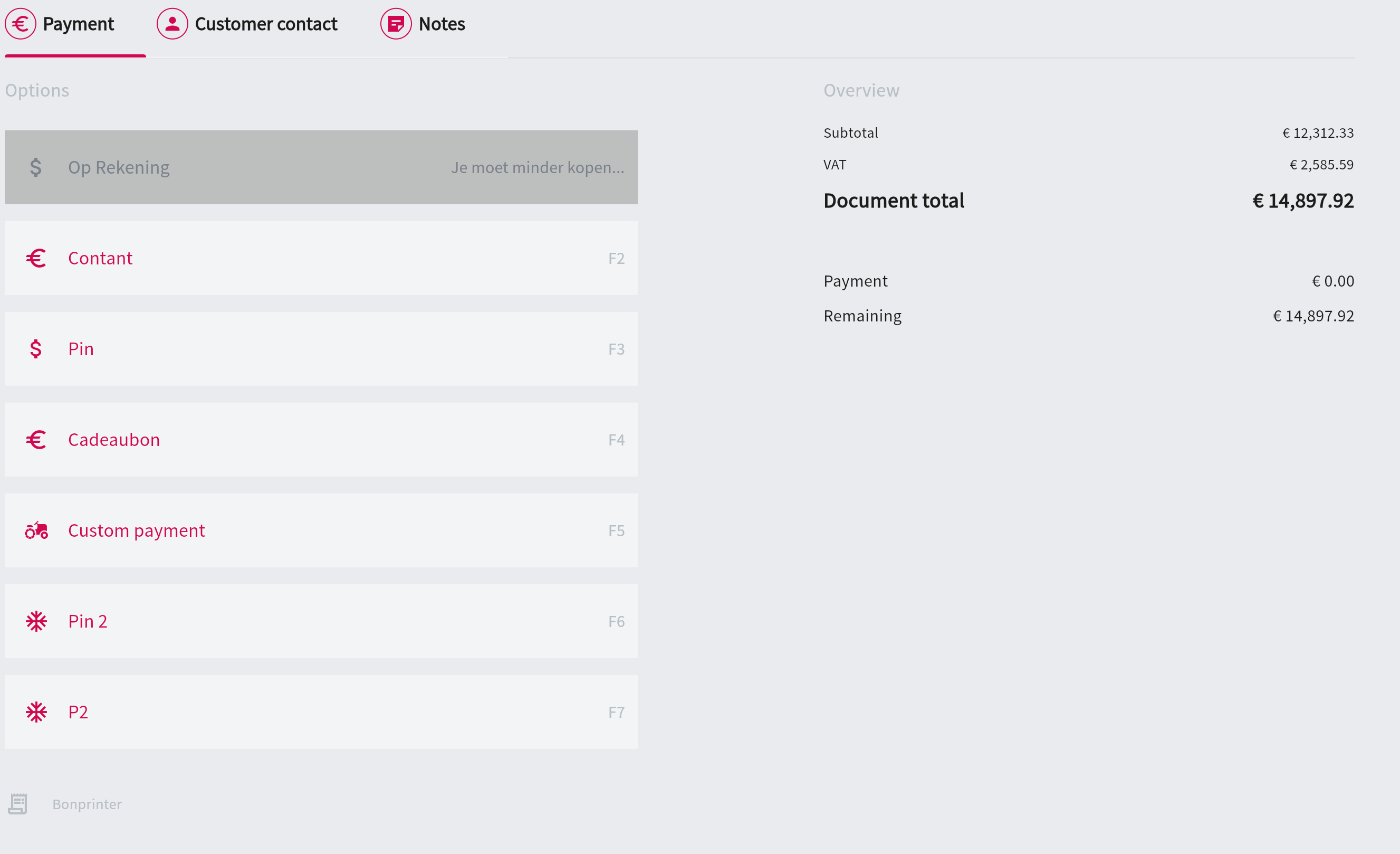The image size is (1400, 854).
Task: Click the disabled Op Rekening option
Action: (x=321, y=167)
